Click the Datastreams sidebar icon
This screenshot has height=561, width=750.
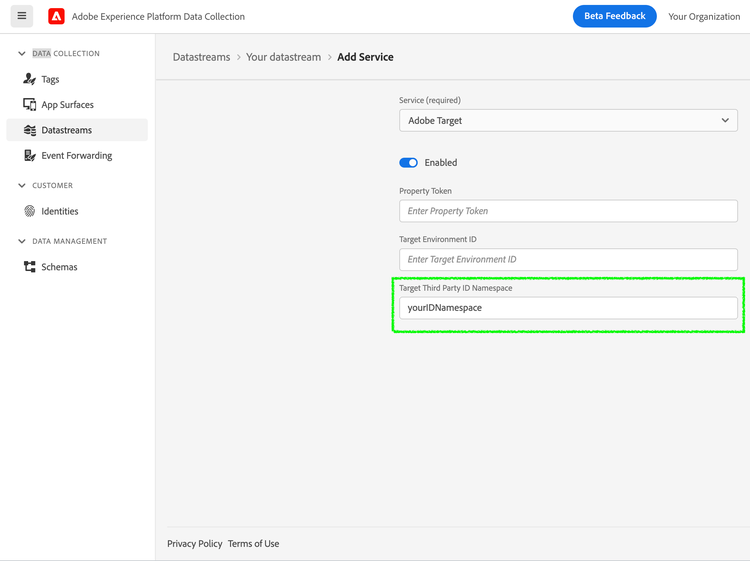point(30,130)
